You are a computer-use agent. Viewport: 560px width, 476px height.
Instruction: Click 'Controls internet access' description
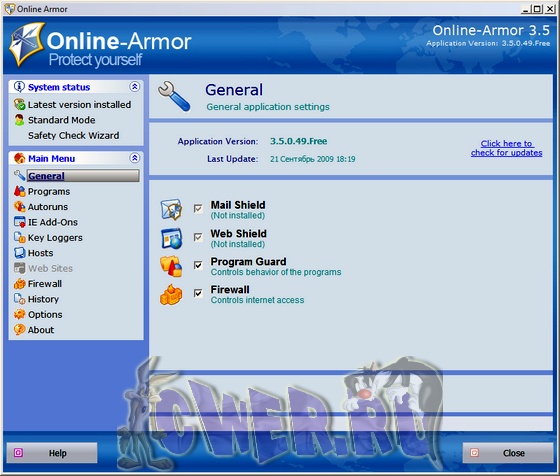[x=257, y=300]
